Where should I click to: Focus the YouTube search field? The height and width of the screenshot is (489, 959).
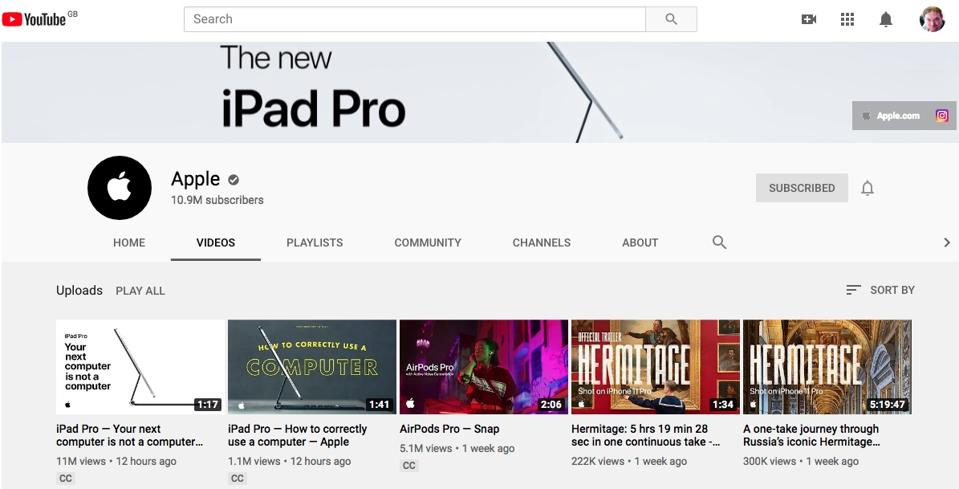[x=415, y=19]
